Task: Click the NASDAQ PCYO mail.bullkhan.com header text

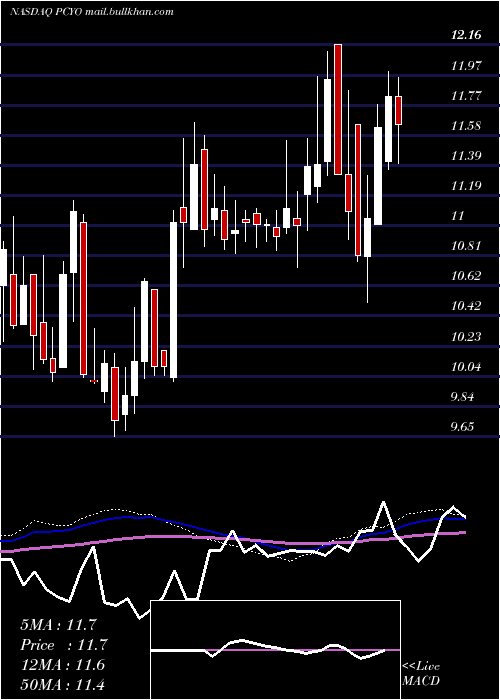Action: (x=92, y=12)
